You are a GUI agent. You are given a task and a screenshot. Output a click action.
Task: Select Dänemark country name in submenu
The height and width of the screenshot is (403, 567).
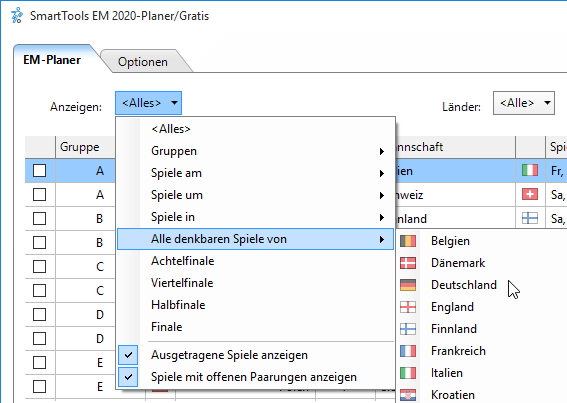458,263
